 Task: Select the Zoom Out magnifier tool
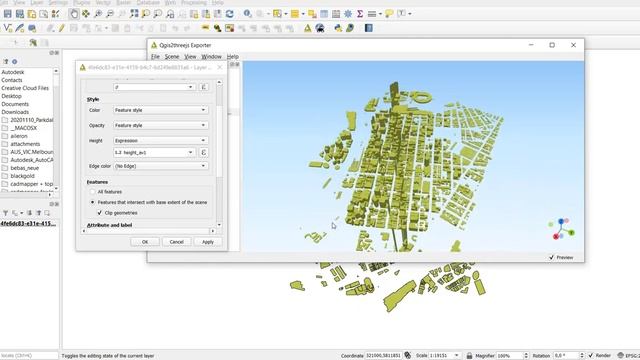110,14
